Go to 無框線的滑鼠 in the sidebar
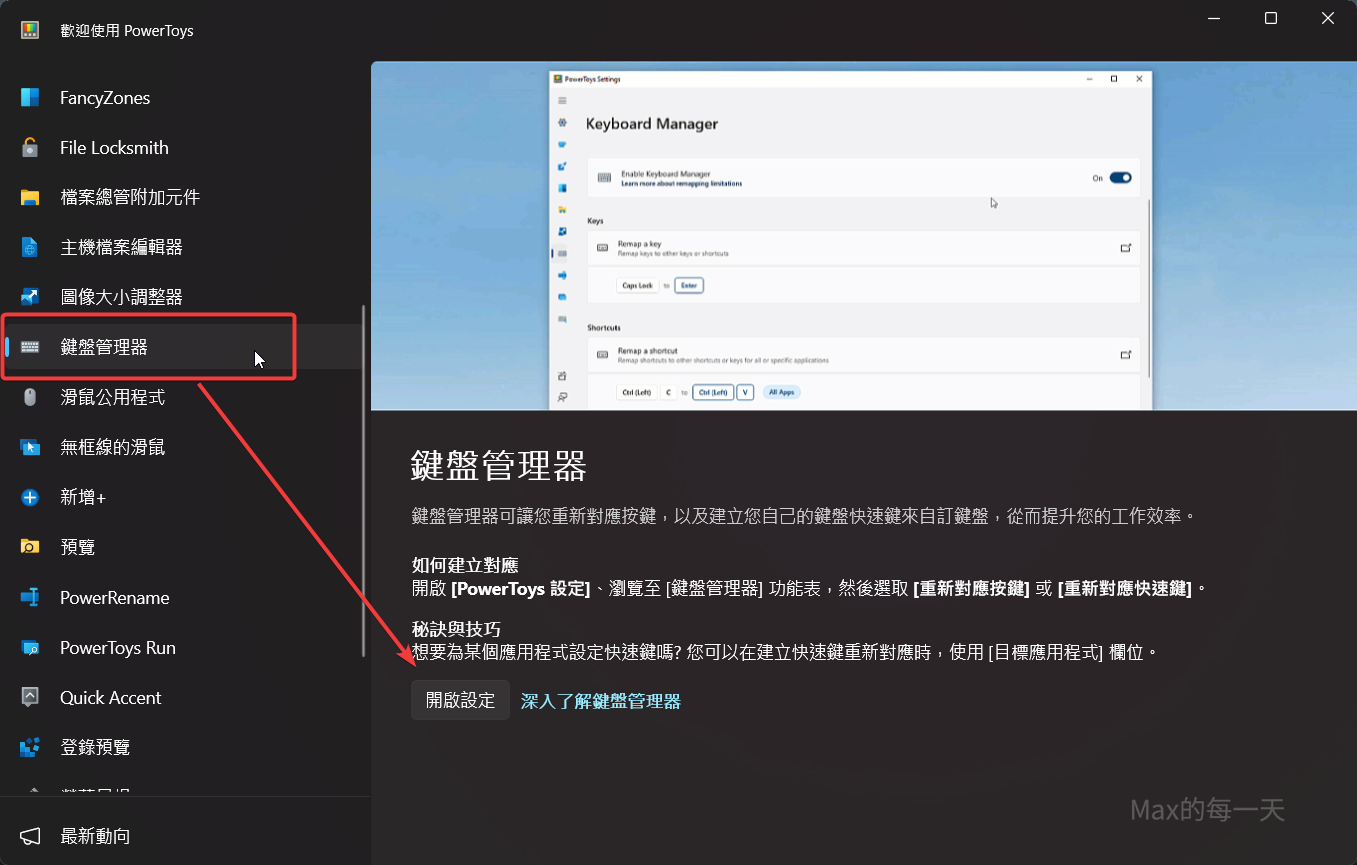This screenshot has height=865, width=1357. [x=112, y=447]
